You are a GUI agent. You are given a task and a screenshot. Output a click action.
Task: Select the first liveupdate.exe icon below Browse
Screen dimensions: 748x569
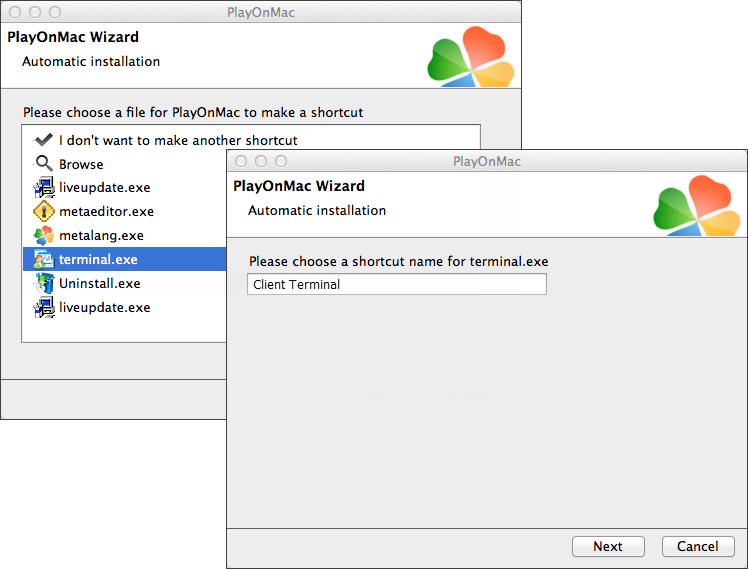(43, 188)
